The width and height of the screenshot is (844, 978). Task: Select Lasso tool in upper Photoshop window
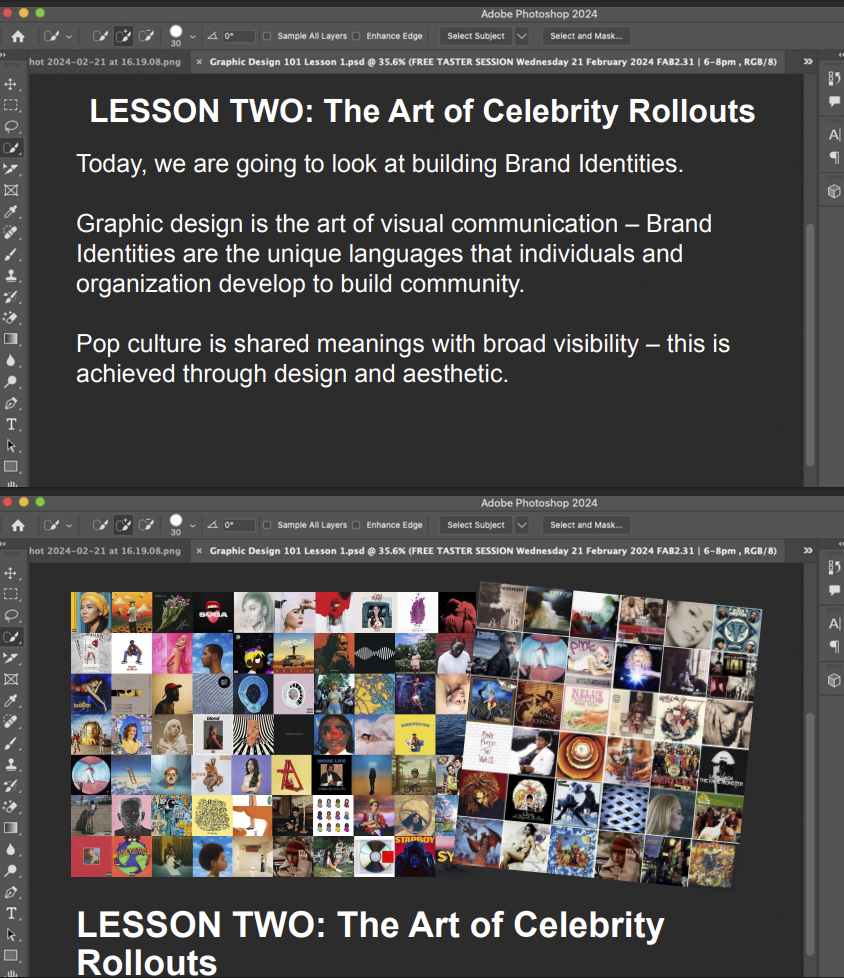click(x=11, y=127)
